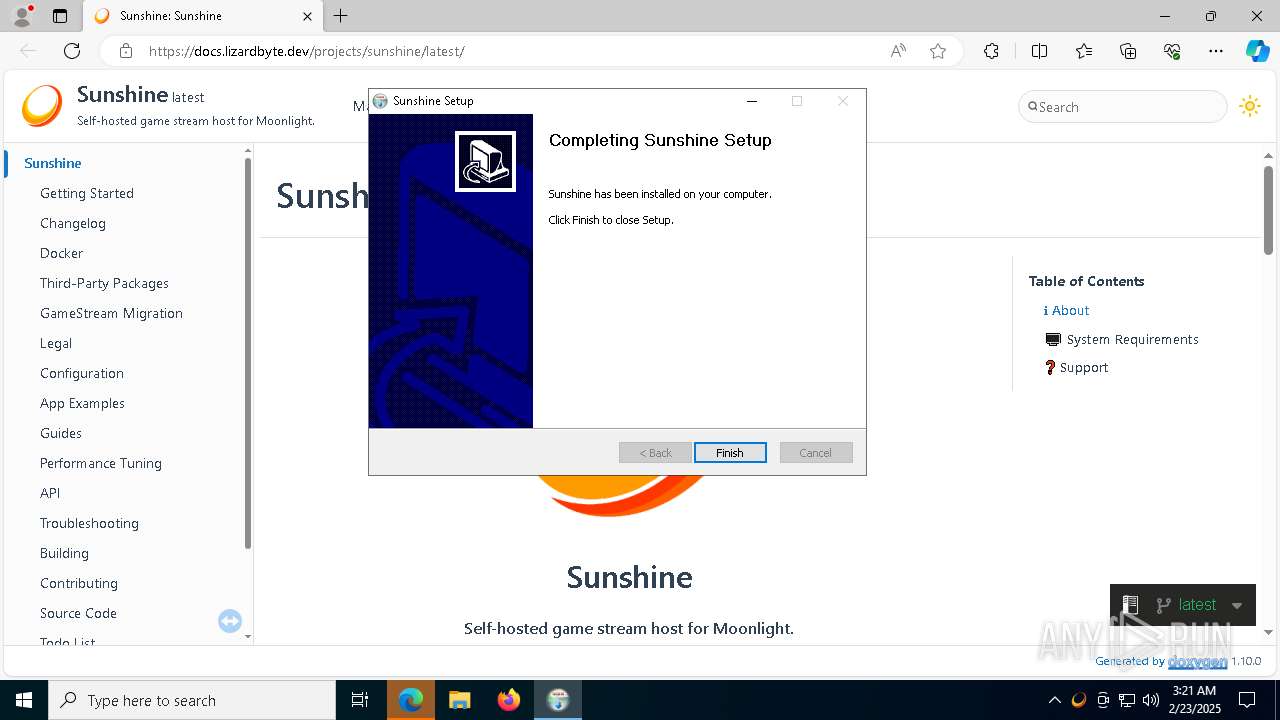This screenshot has height=720, width=1280.
Task: Click the Sunshine logo in page header
Action: pos(42,106)
